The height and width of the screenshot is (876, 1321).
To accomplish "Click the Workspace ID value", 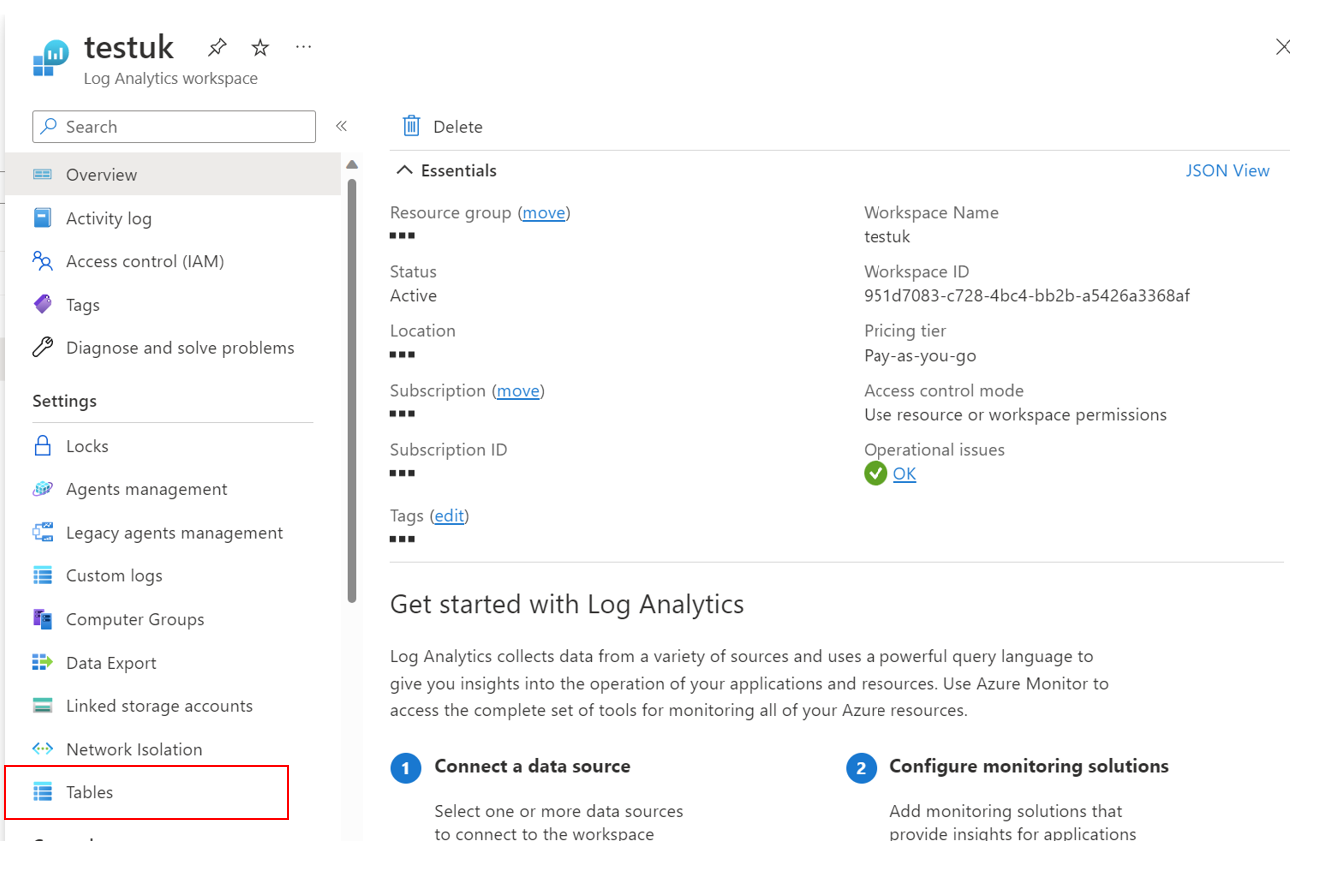I will coord(1026,295).
